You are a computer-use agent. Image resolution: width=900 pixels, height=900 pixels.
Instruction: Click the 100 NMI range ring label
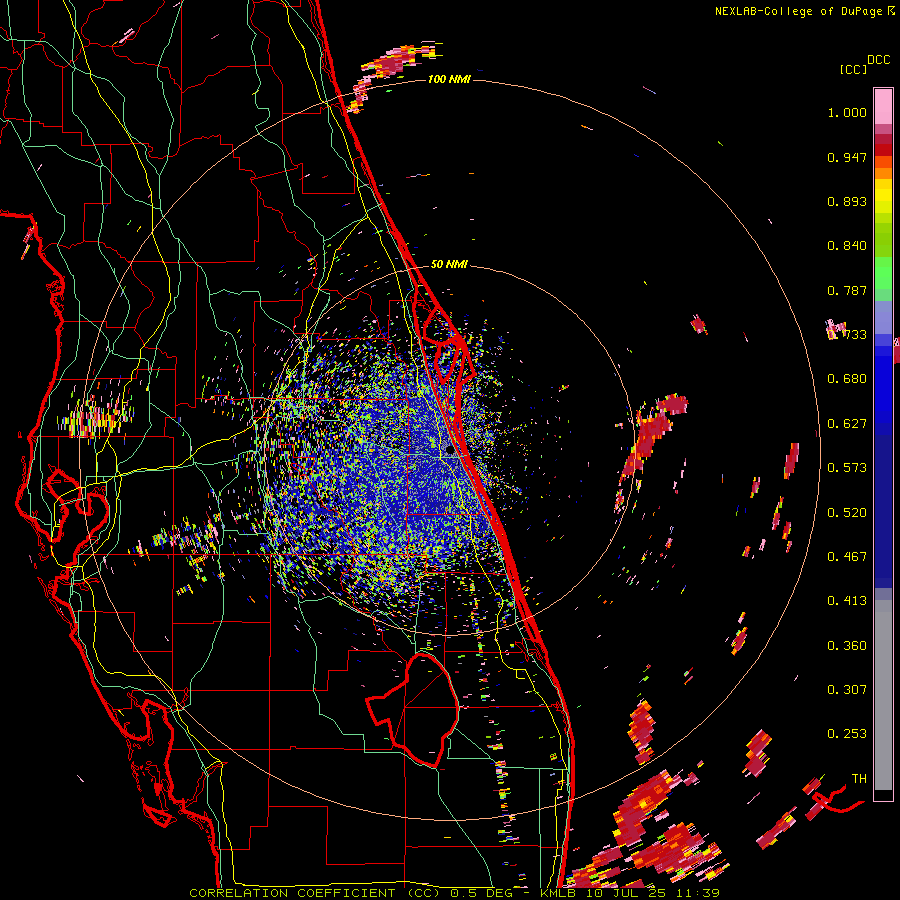coord(449,79)
